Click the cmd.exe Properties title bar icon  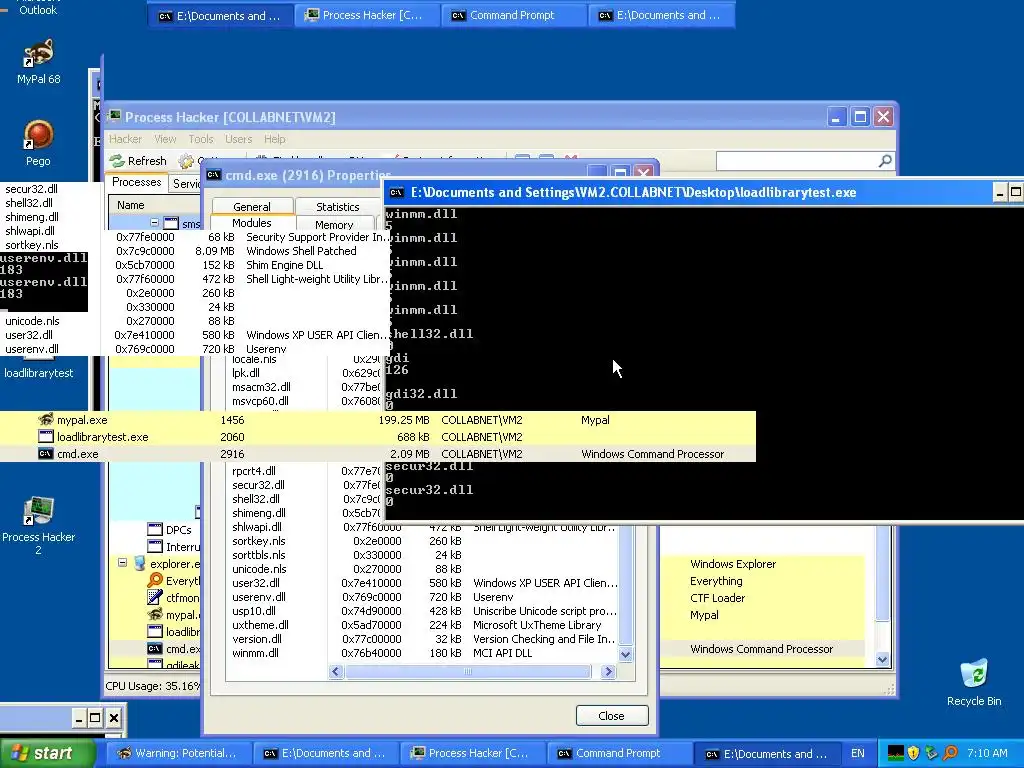tap(214, 175)
